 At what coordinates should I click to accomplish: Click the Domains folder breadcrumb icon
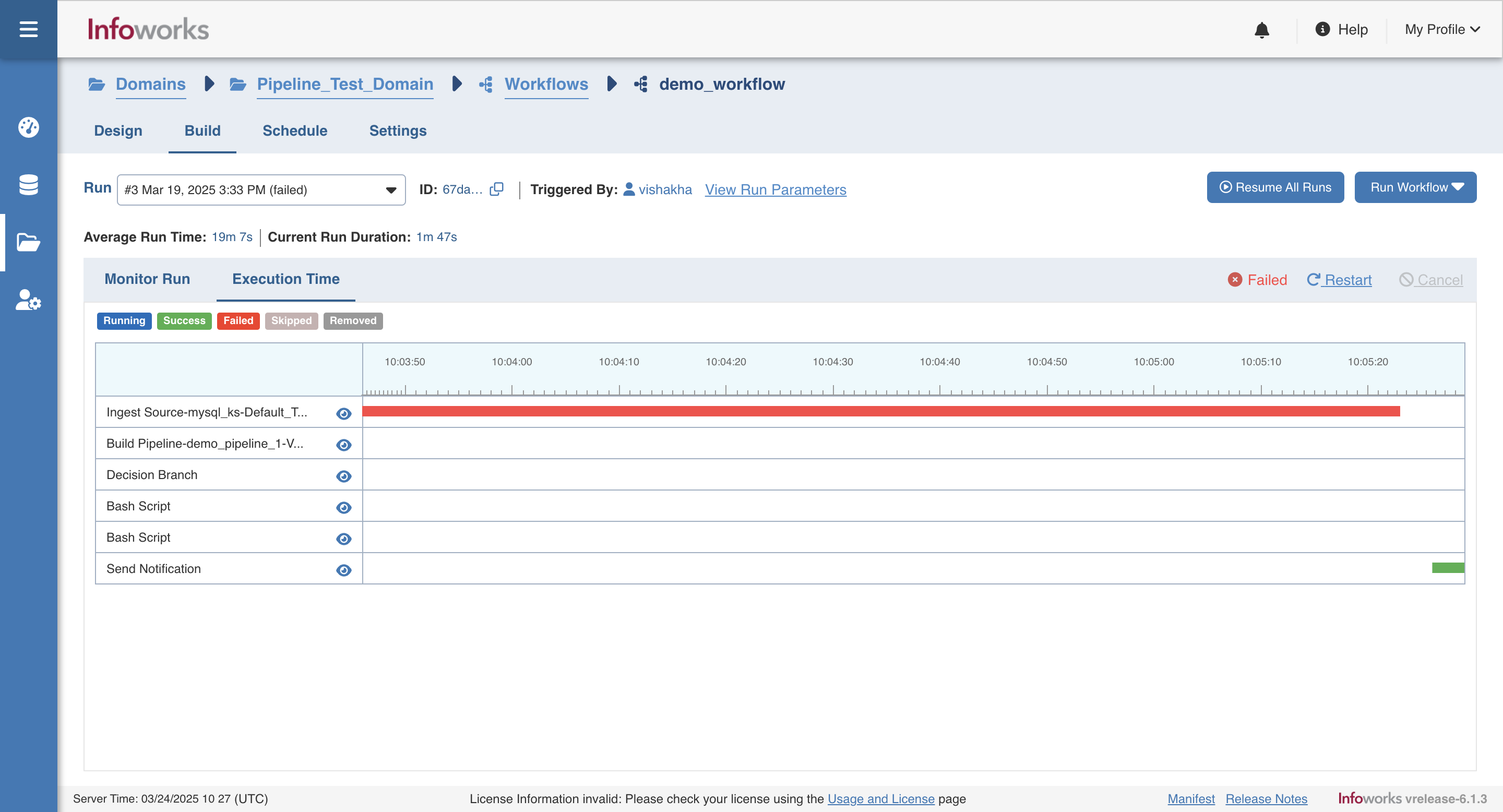96,84
